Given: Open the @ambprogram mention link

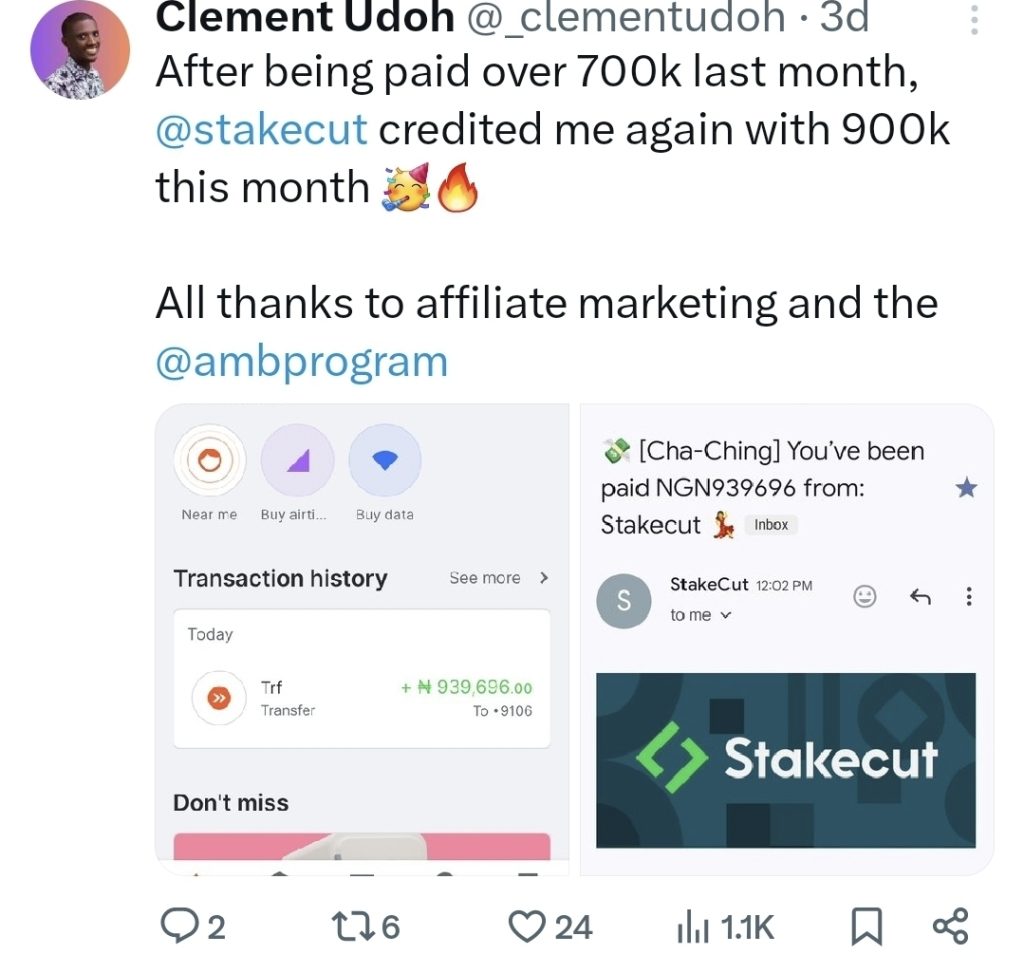Looking at the screenshot, I should tap(301, 361).
